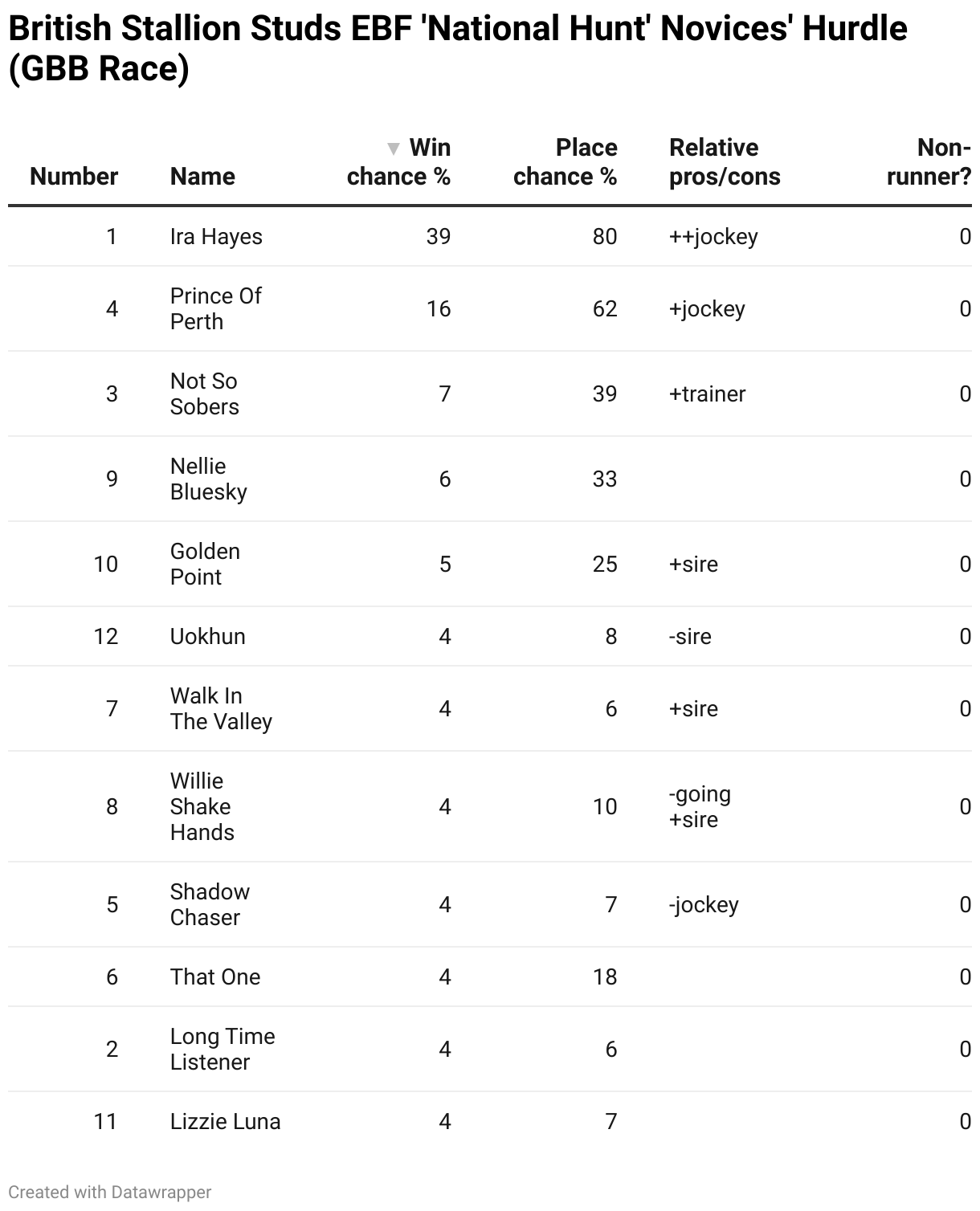Sort table by Name column header

(x=202, y=177)
